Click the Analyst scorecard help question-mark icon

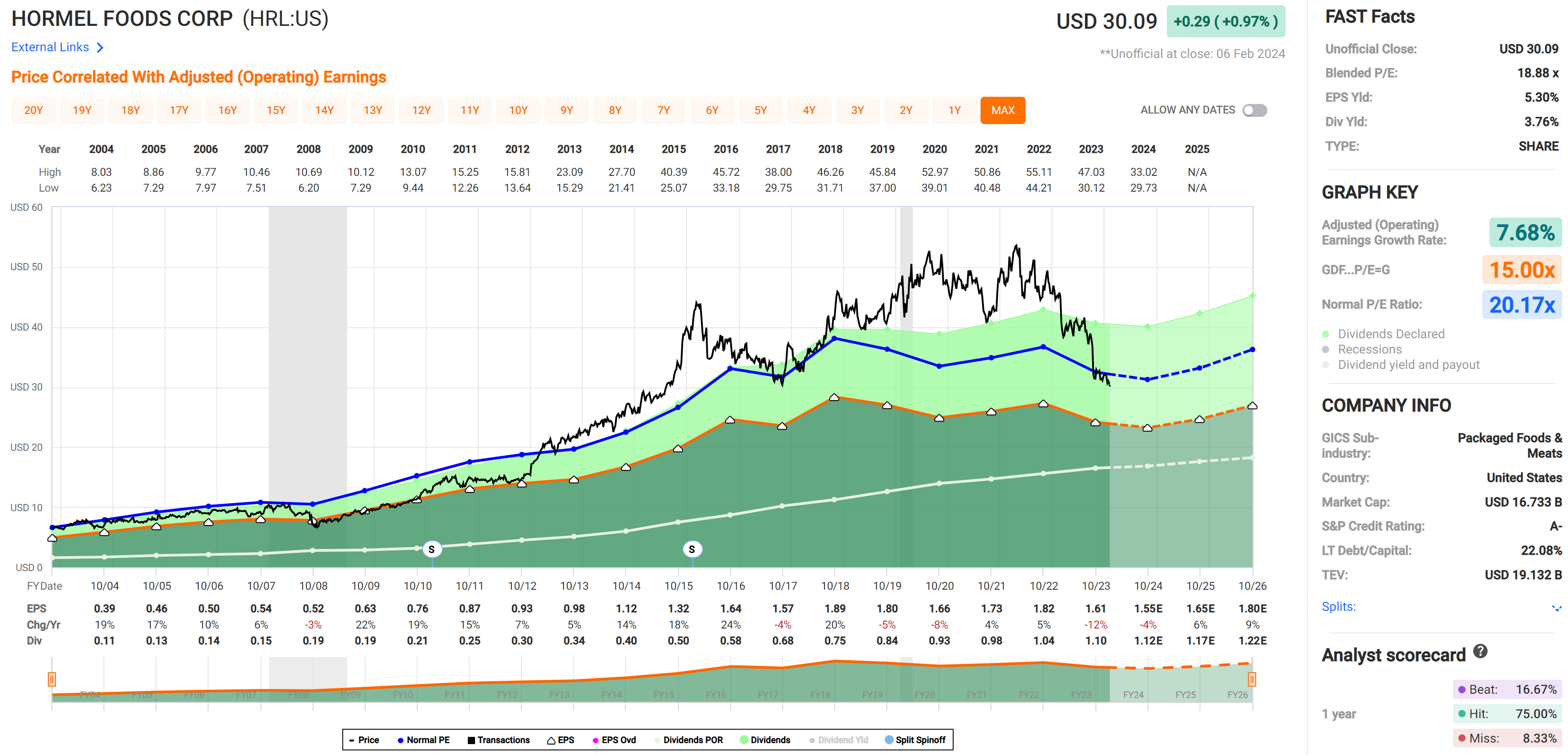click(x=1480, y=652)
